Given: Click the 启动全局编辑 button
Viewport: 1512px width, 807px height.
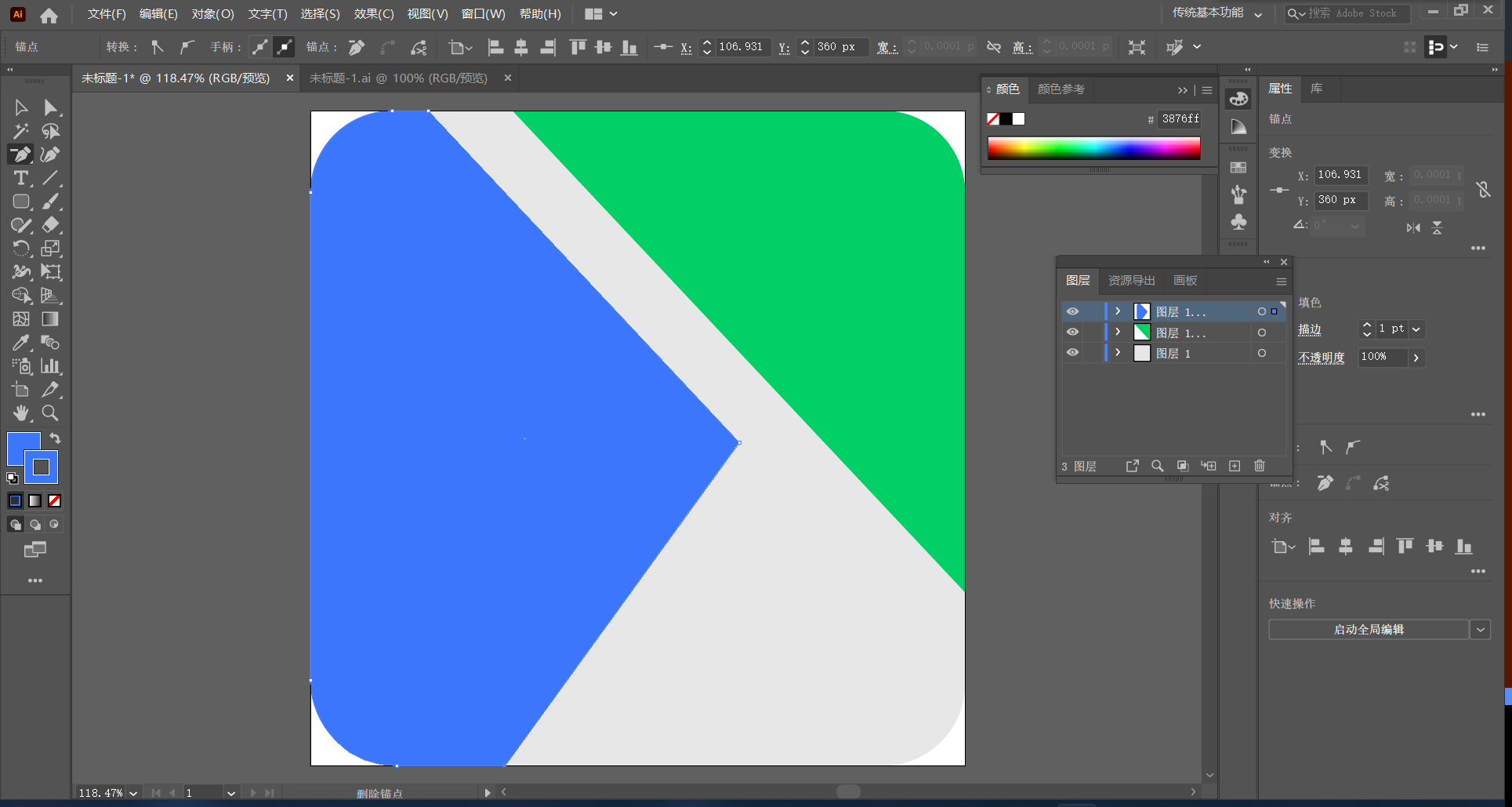Looking at the screenshot, I should [x=1369, y=629].
